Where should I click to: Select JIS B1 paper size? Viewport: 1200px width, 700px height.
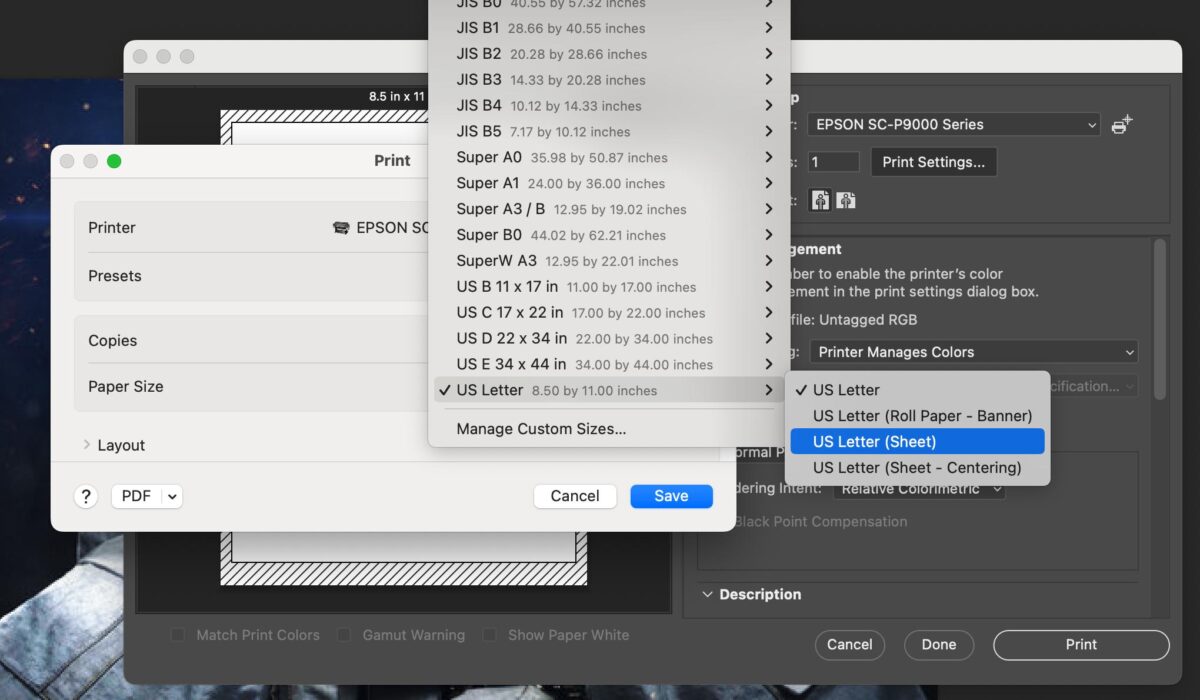pos(609,27)
